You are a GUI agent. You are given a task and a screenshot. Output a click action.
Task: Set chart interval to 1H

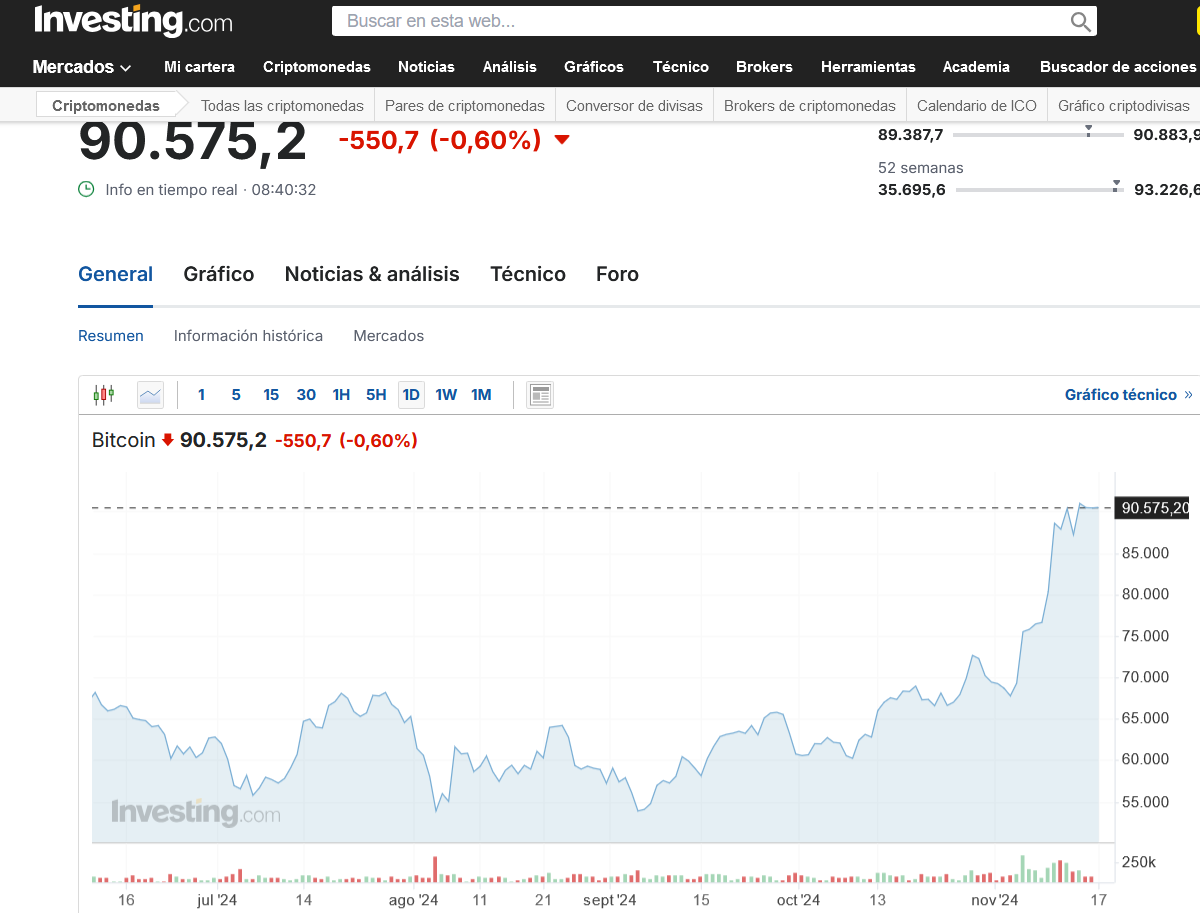(x=341, y=395)
